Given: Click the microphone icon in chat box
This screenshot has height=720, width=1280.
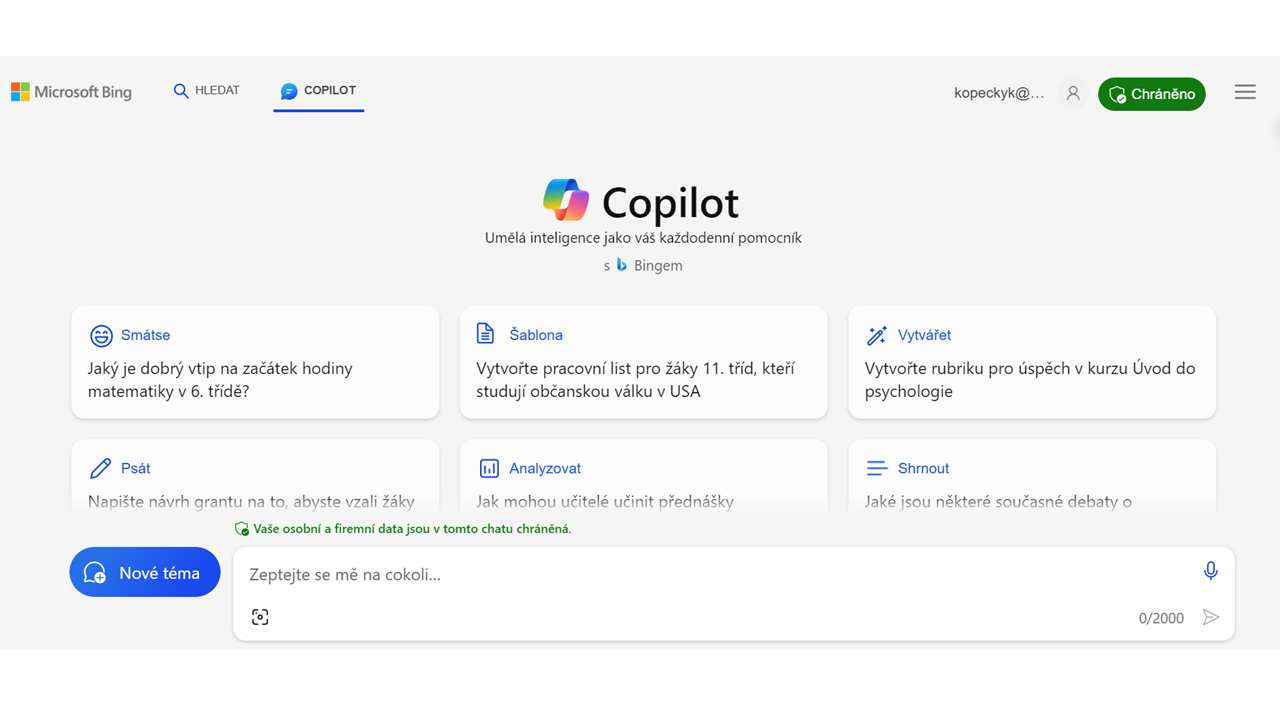Looking at the screenshot, I should point(1210,571).
